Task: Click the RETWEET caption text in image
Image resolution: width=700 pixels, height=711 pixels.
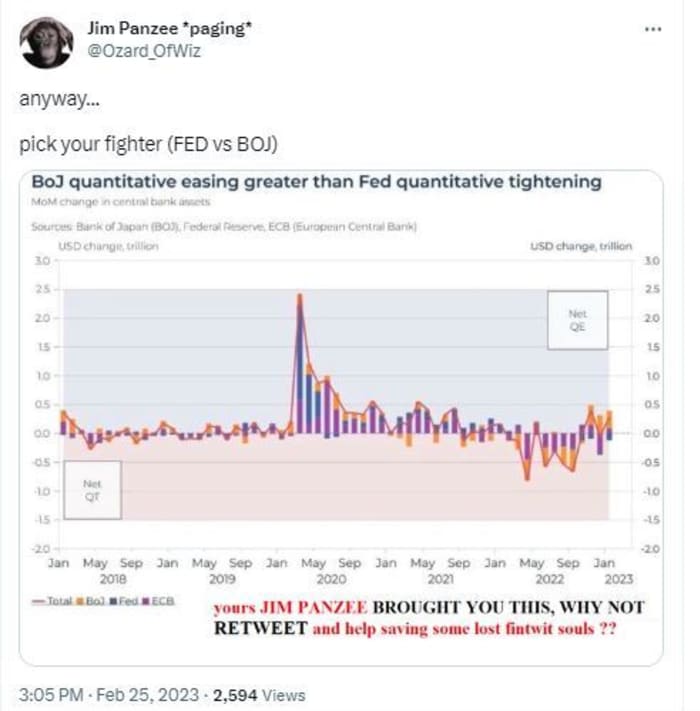Action: [x=261, y=628]
